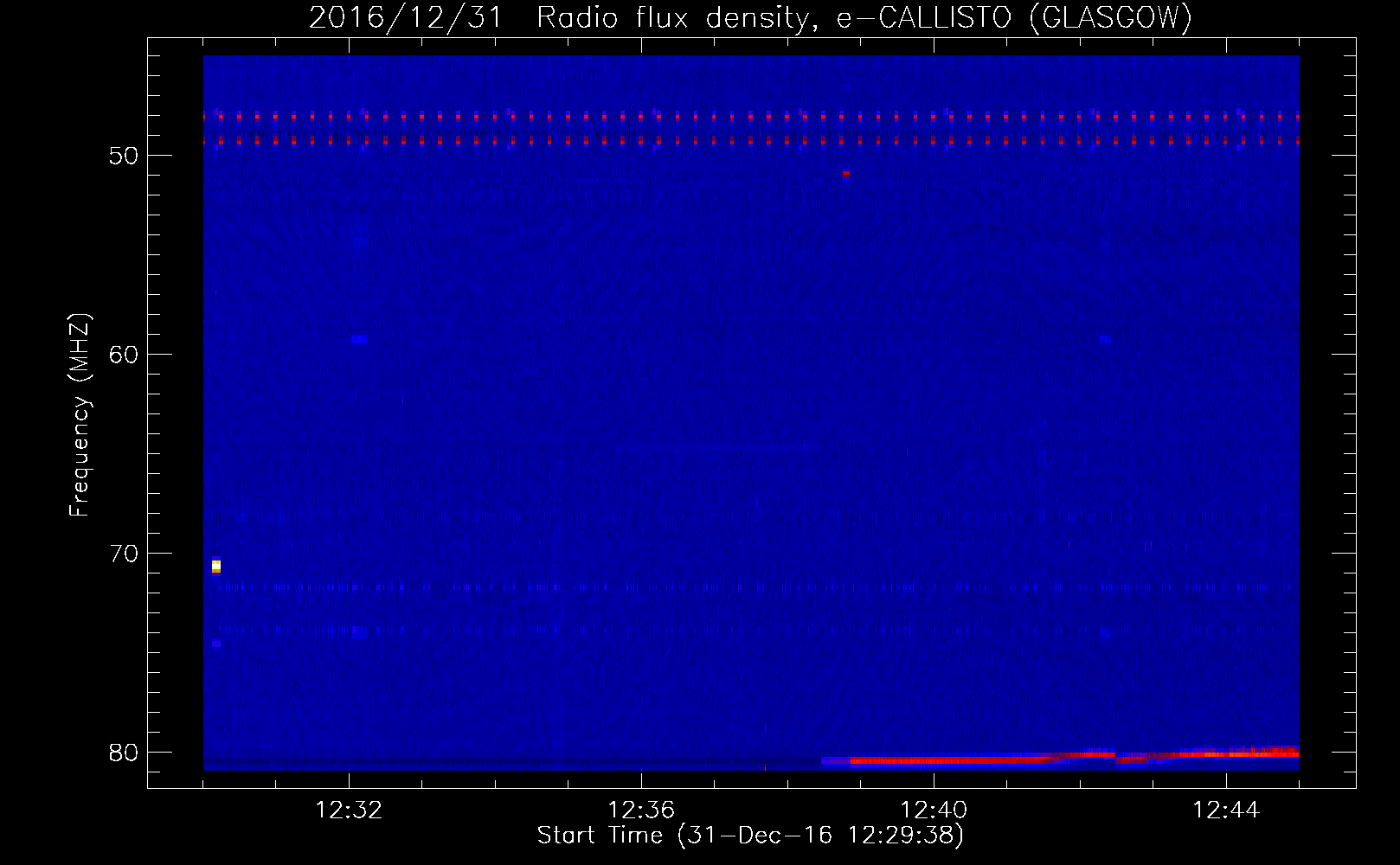Click the 12:40 time tick label
This screenshot has width=1400, height=865.
coord(934,811)
